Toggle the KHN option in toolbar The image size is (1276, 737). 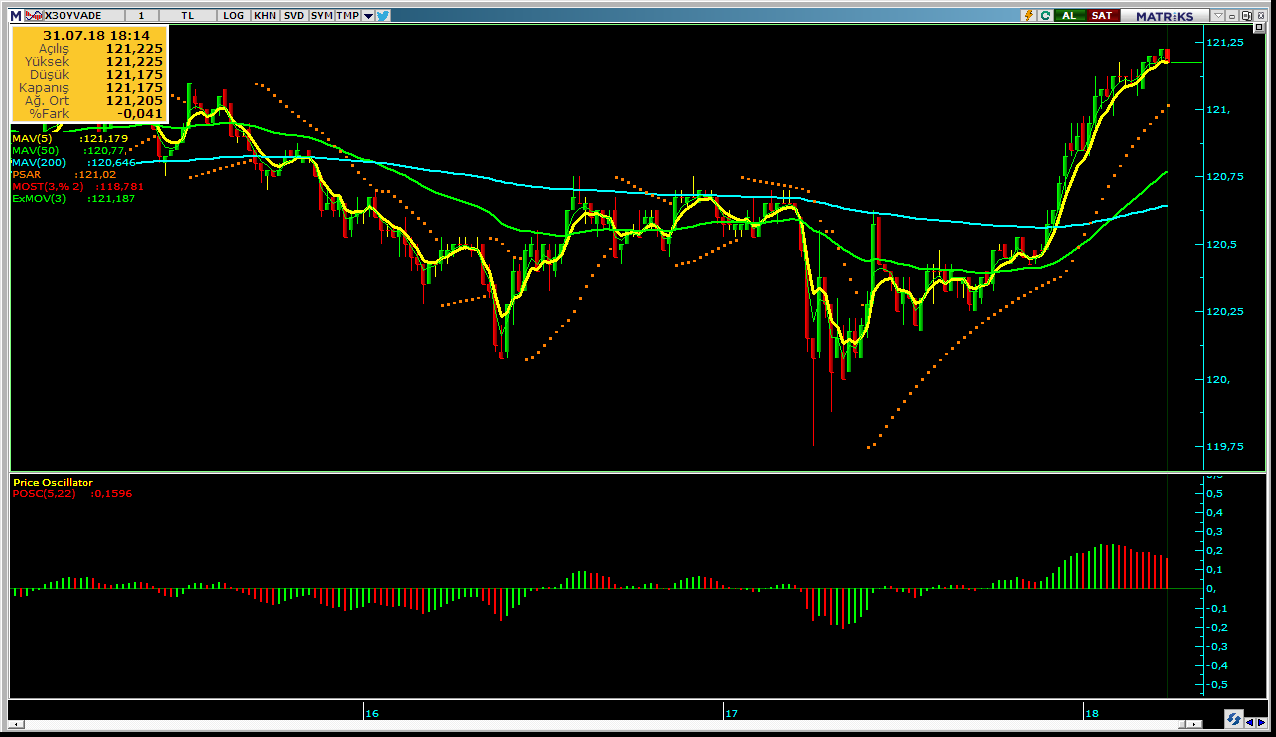265,16
